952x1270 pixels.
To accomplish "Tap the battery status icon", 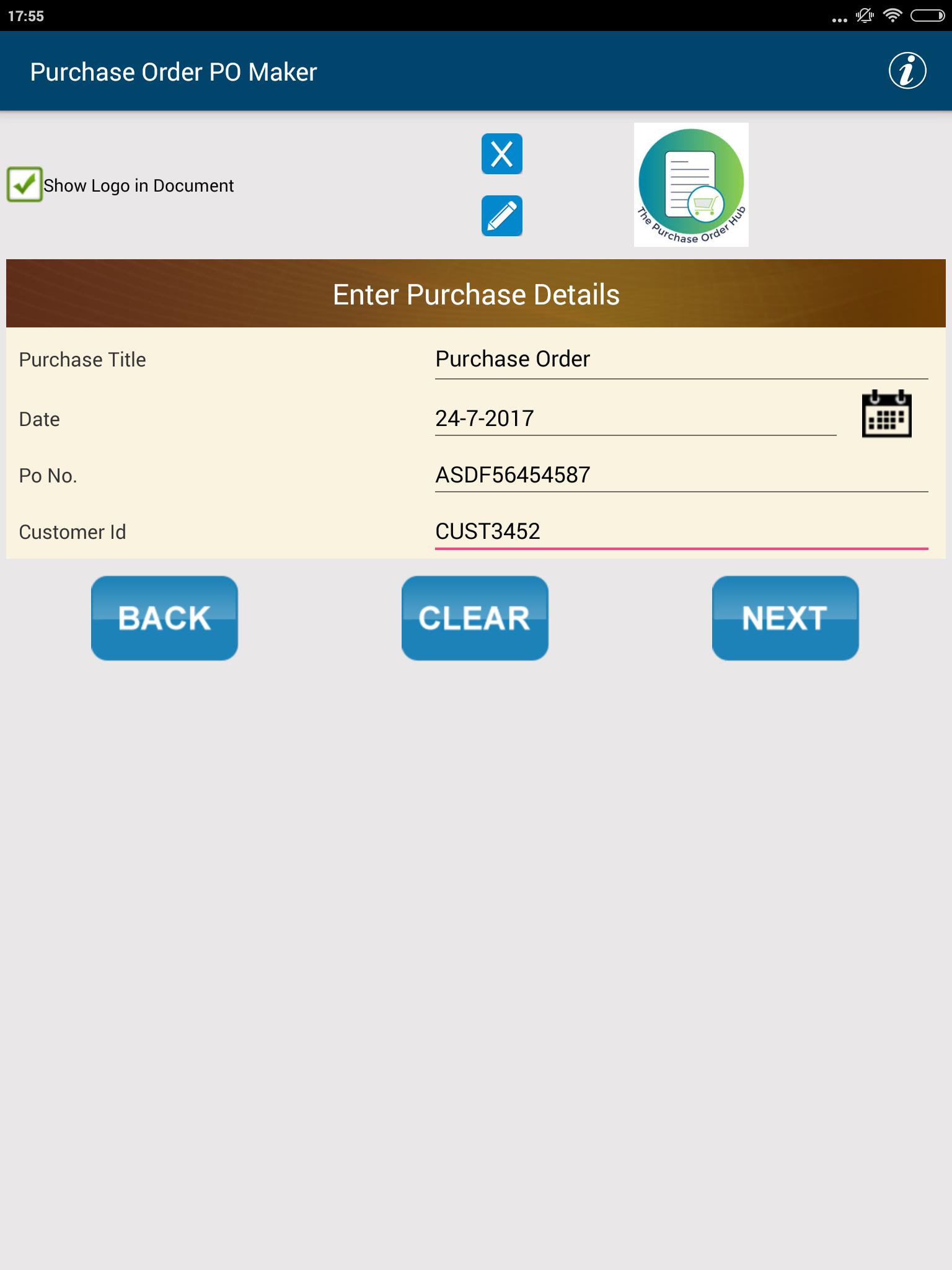I will (x=927, y=16).
